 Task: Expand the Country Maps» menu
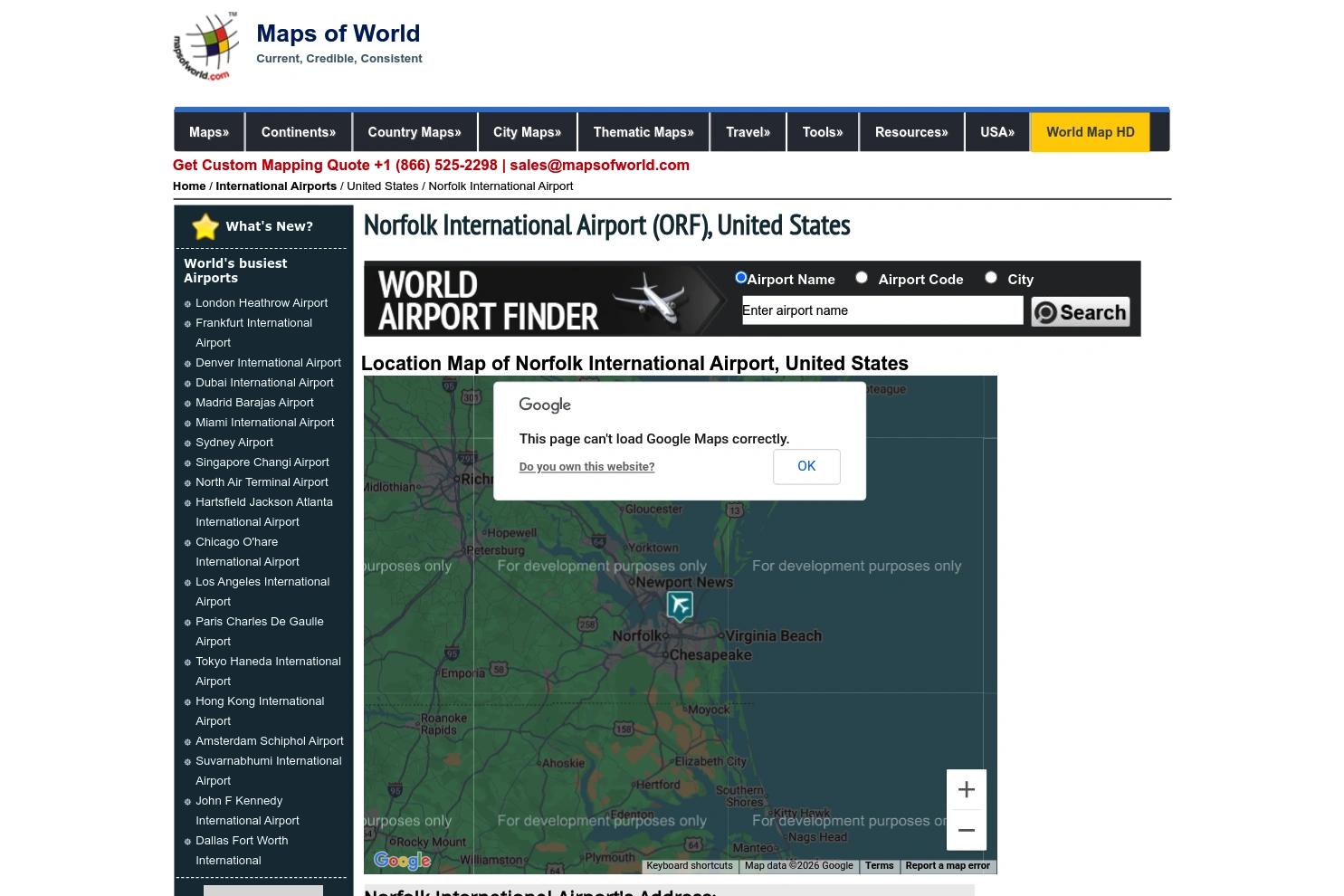(x=415, y=132)
